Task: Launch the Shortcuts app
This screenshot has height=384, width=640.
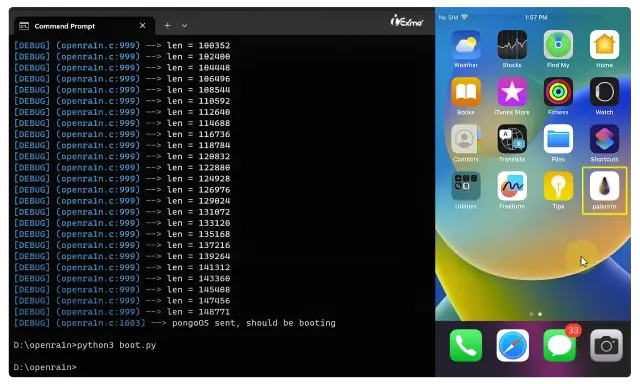Action: pos(604,139)
